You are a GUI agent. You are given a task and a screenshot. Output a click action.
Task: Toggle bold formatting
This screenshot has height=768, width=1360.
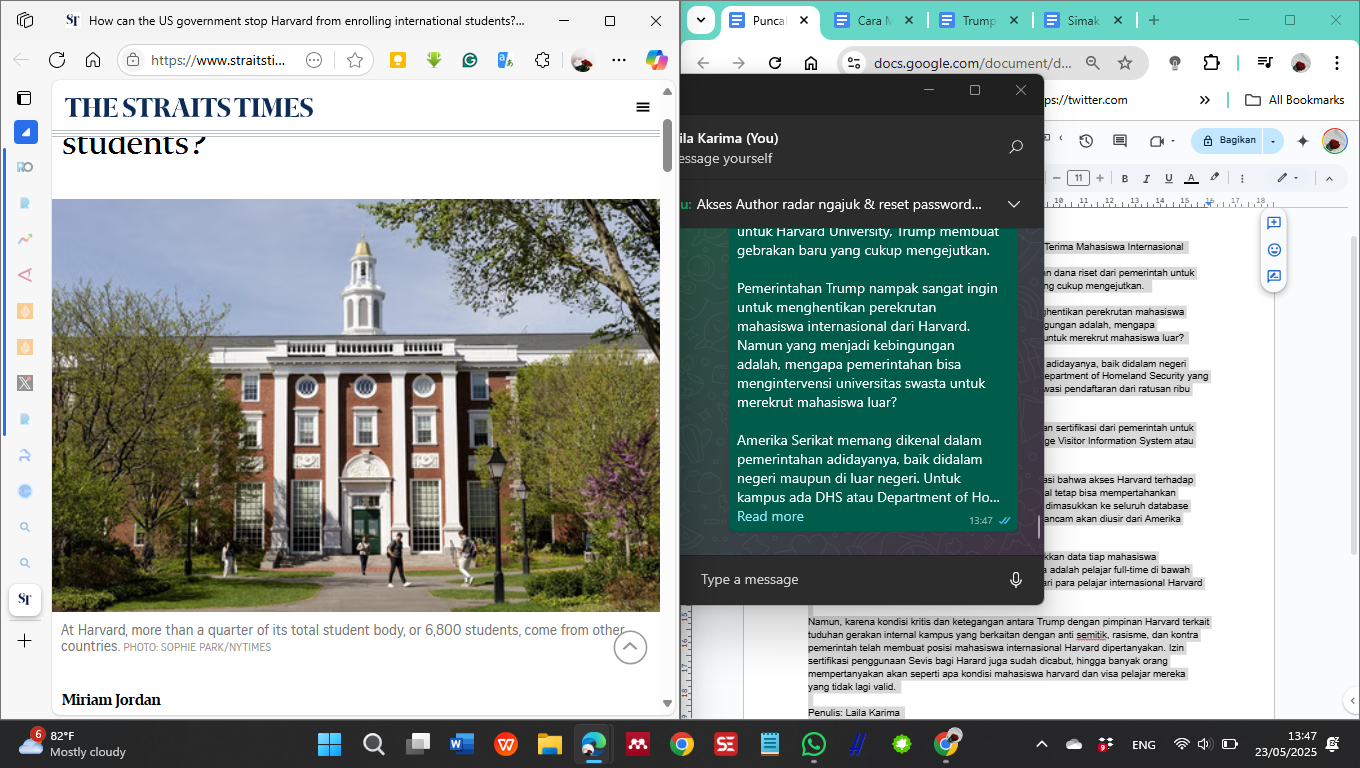click(x=1125, y=178)
